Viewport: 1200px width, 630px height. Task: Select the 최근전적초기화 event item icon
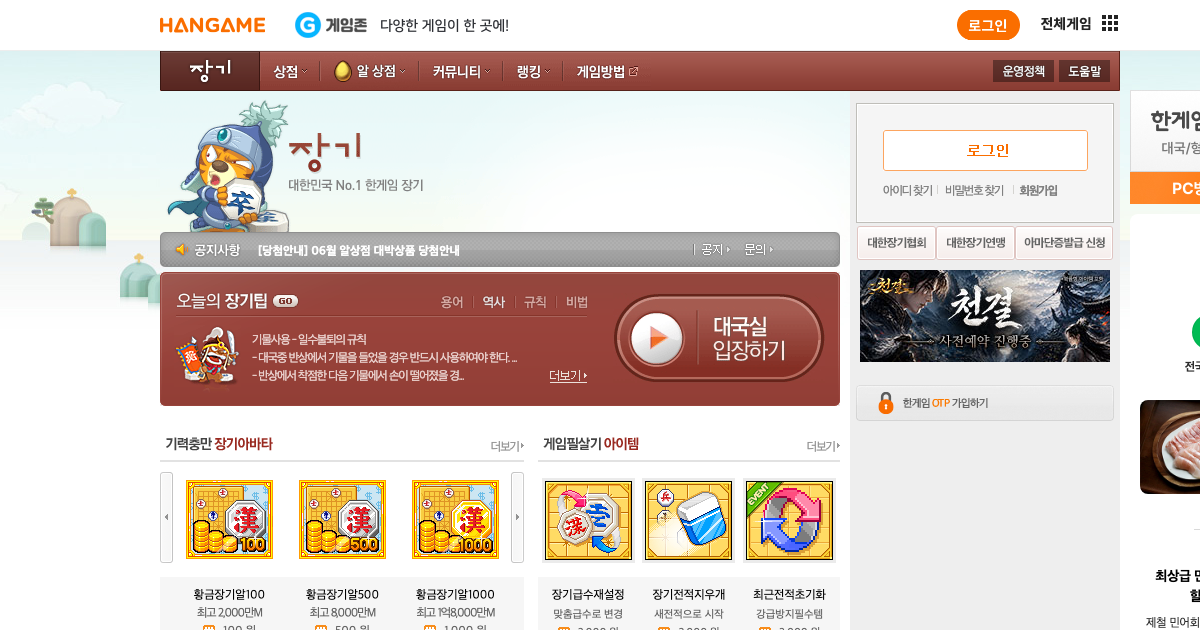click(789, 520)
